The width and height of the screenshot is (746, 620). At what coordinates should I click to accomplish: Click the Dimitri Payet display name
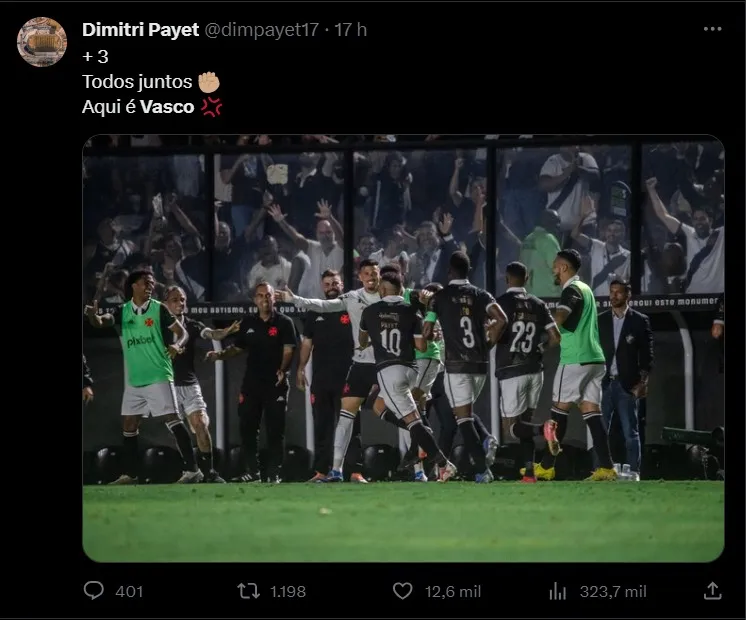tap(140, 30)
